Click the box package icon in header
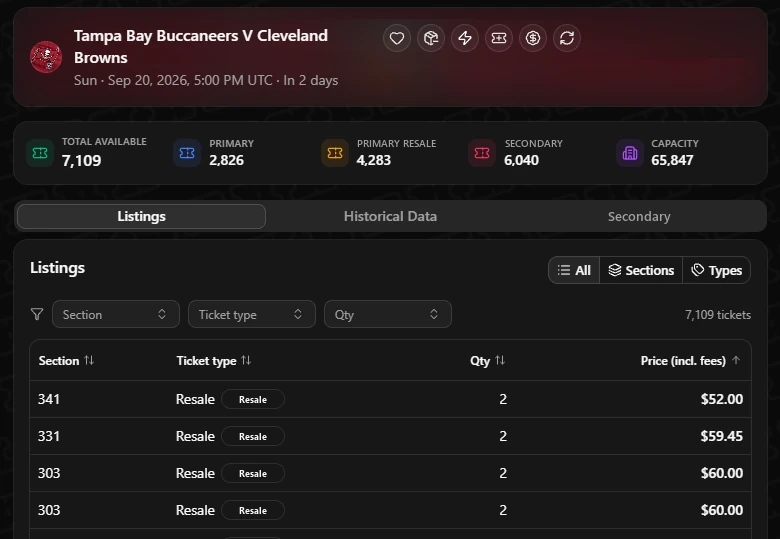This screenshot has height=539, width=780. [x=431, y=38]
